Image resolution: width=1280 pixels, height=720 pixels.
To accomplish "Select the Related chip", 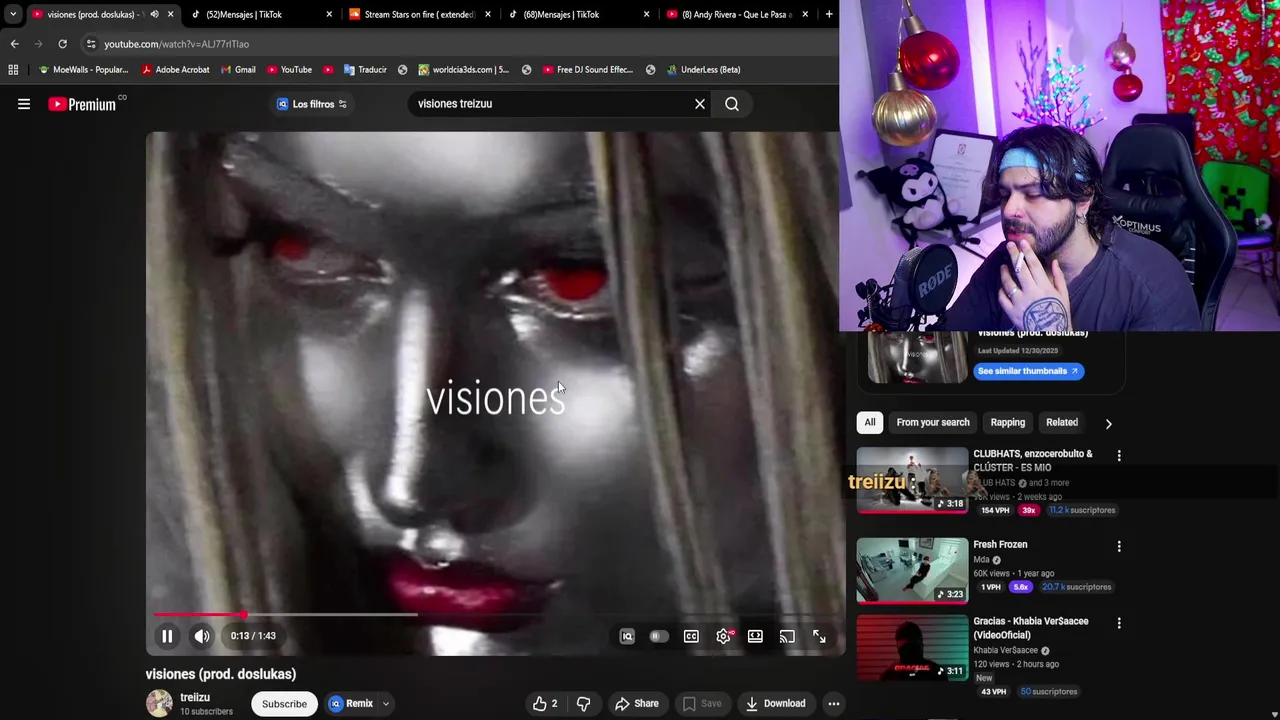I will 1062,422.
